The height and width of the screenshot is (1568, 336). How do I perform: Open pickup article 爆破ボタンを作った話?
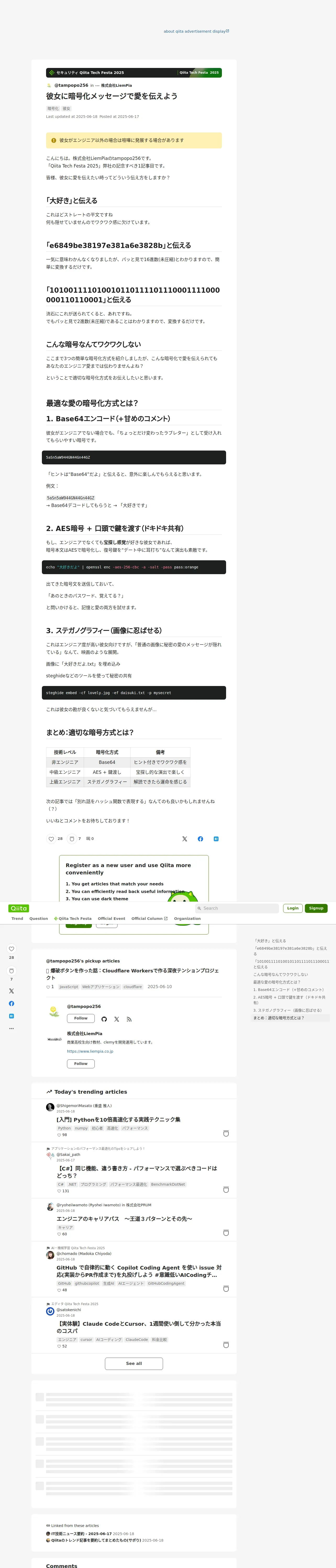(132, 974)
